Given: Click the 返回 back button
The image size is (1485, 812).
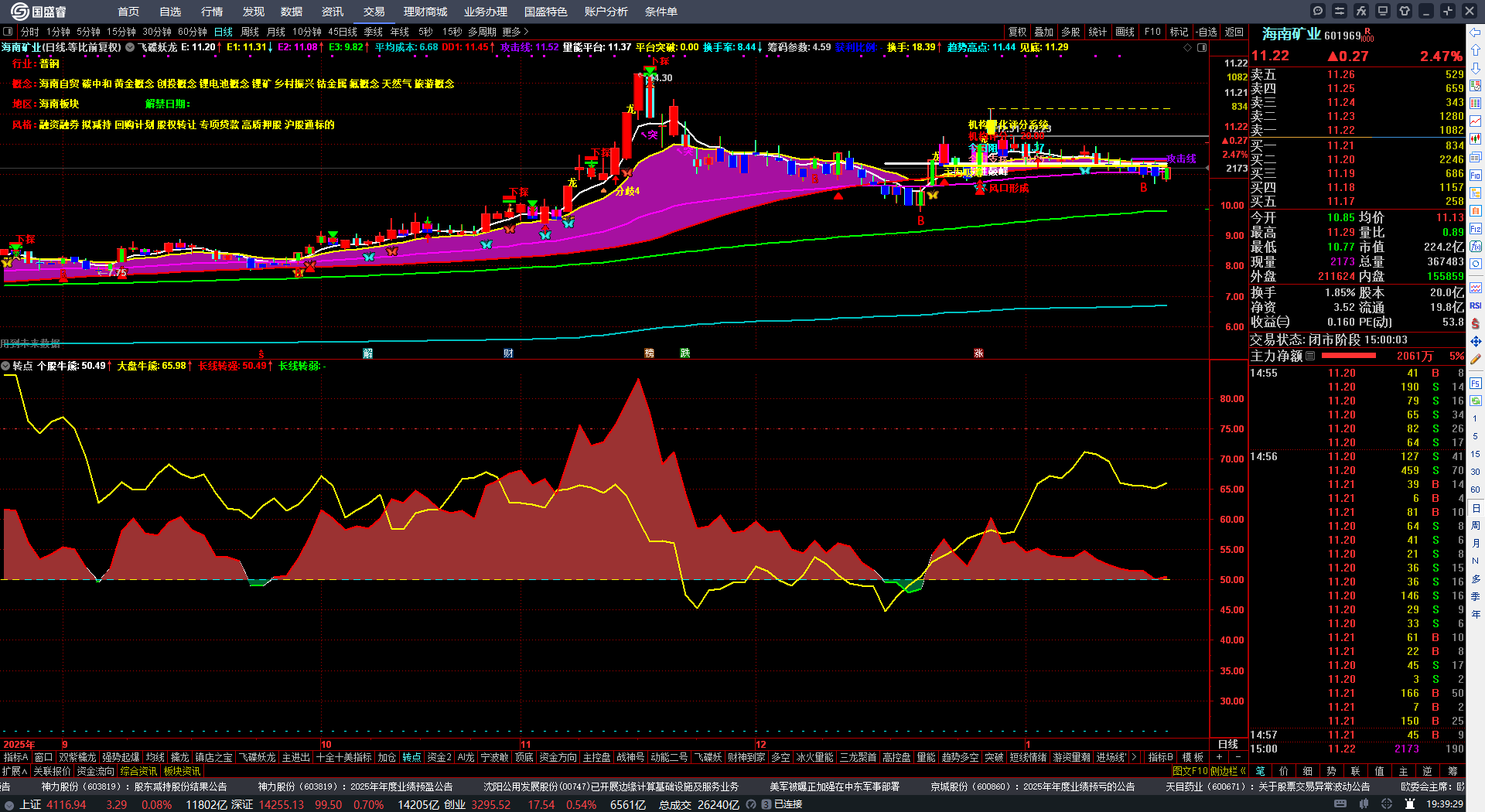Looking at the screenshot, I should coord(1234,32).
